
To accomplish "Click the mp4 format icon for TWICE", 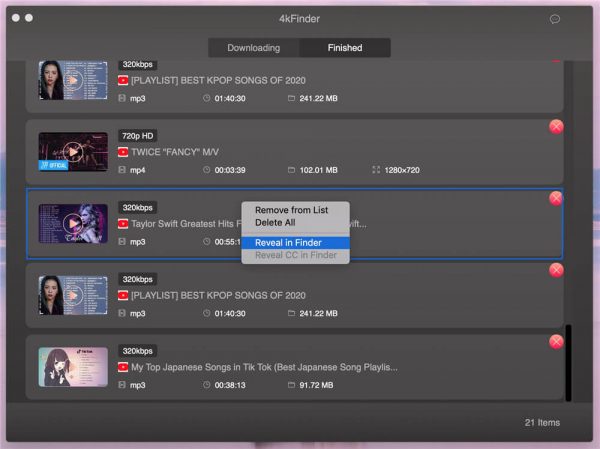I will click(x=122, y=170).
